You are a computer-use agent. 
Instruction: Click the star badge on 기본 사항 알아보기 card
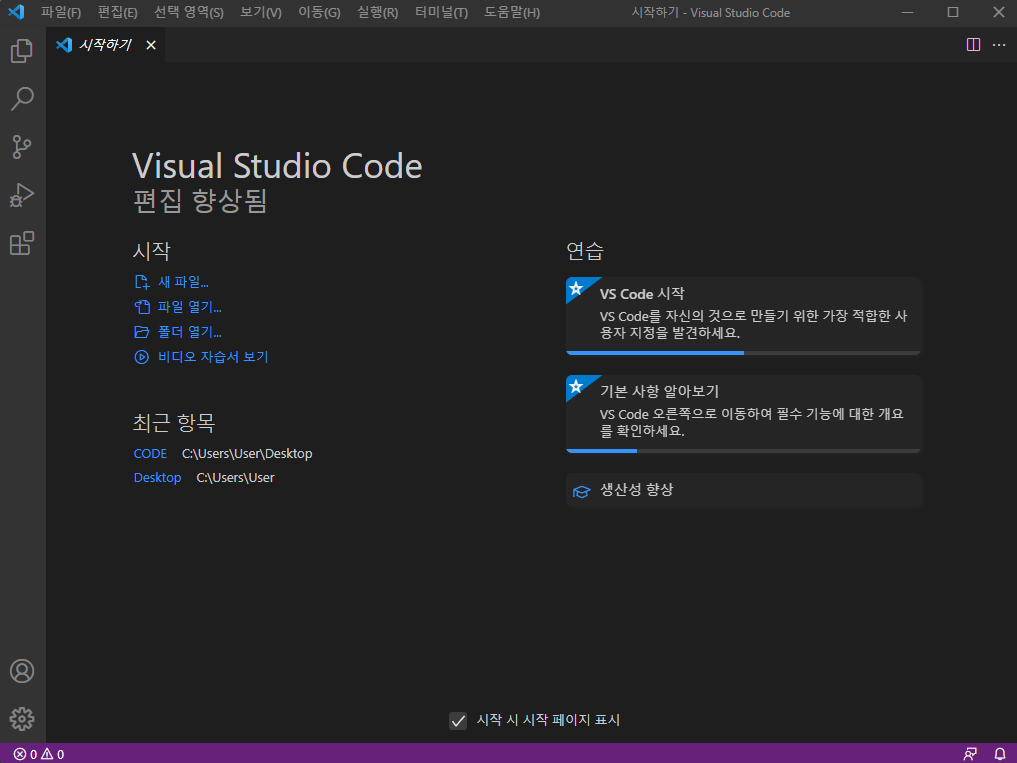(x=577, y=386)
